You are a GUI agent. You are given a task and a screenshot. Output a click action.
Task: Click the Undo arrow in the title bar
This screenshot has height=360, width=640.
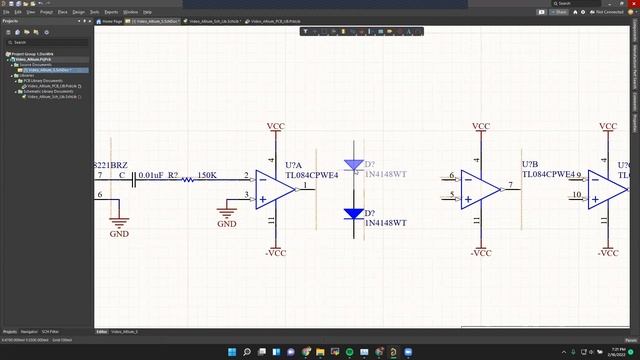pyautogui.click(x=40, y=3)
